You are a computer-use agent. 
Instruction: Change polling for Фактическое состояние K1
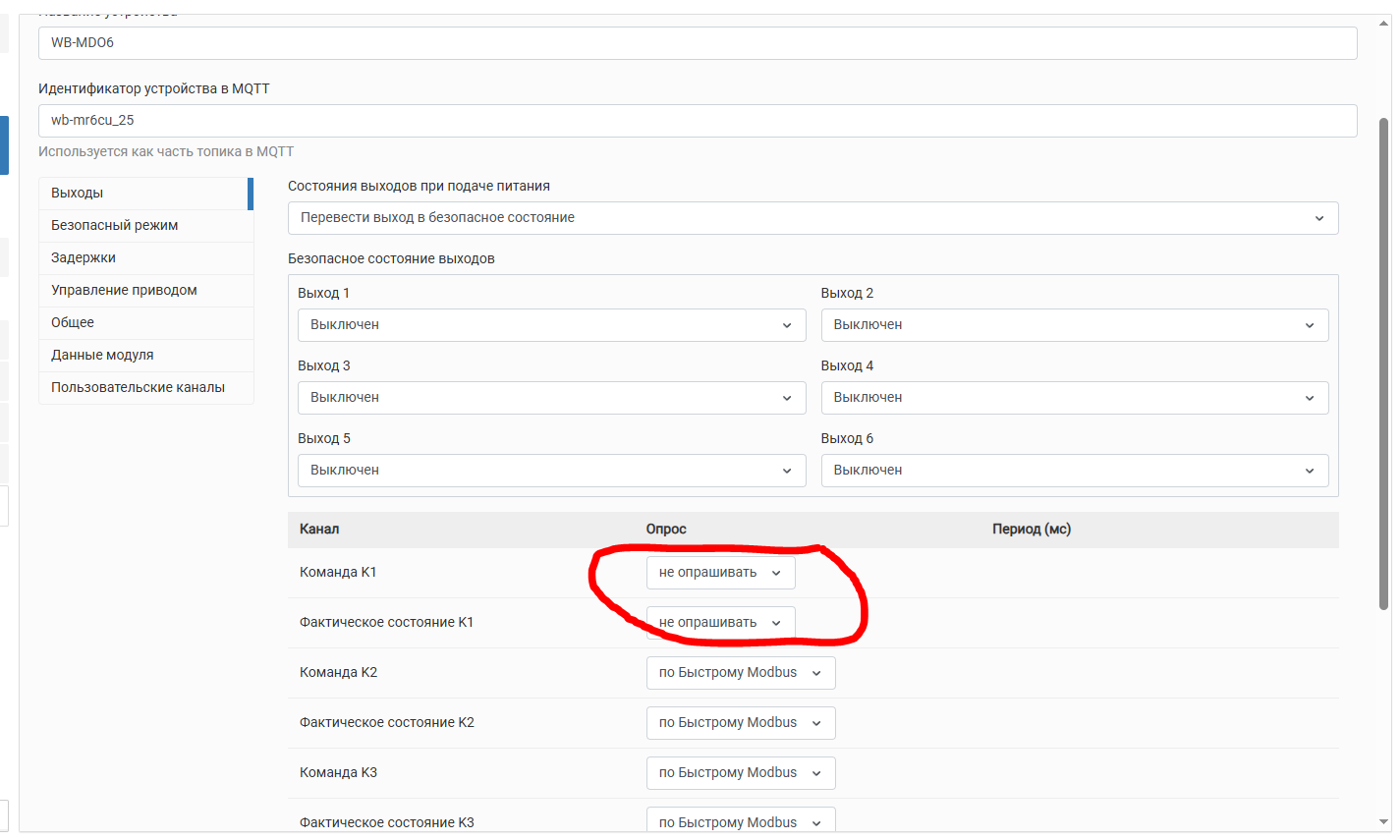pyautogui.click(x=720, y=623)
